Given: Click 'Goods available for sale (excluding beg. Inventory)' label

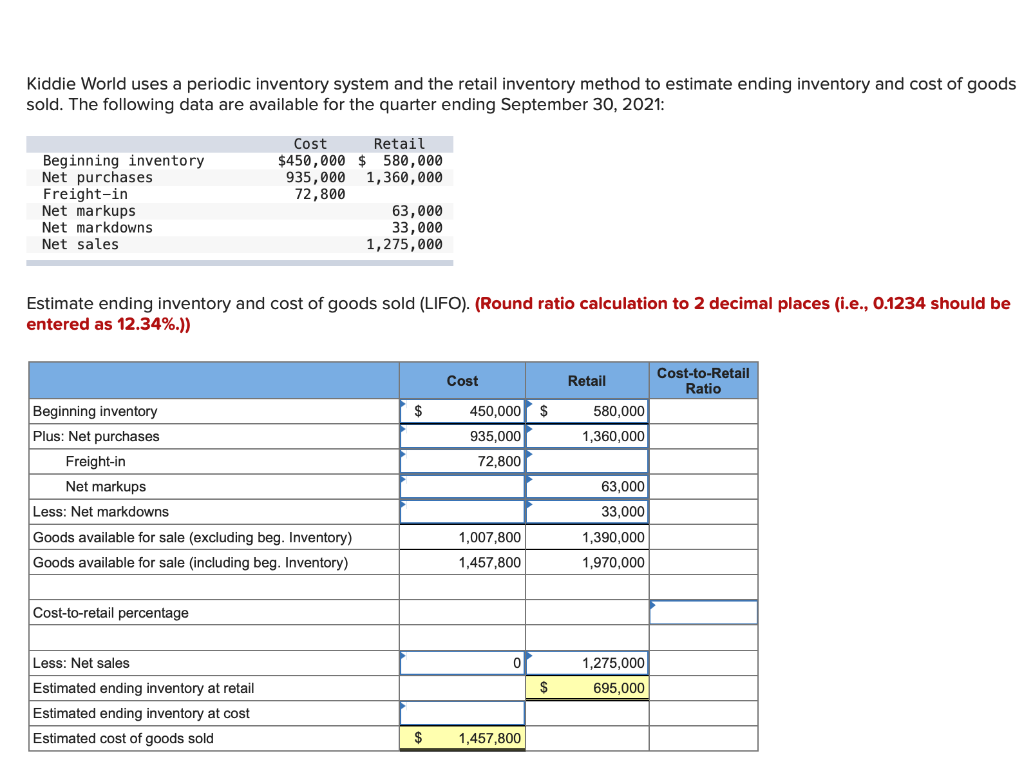Looking at the screenshot, I should coord(193,537).
